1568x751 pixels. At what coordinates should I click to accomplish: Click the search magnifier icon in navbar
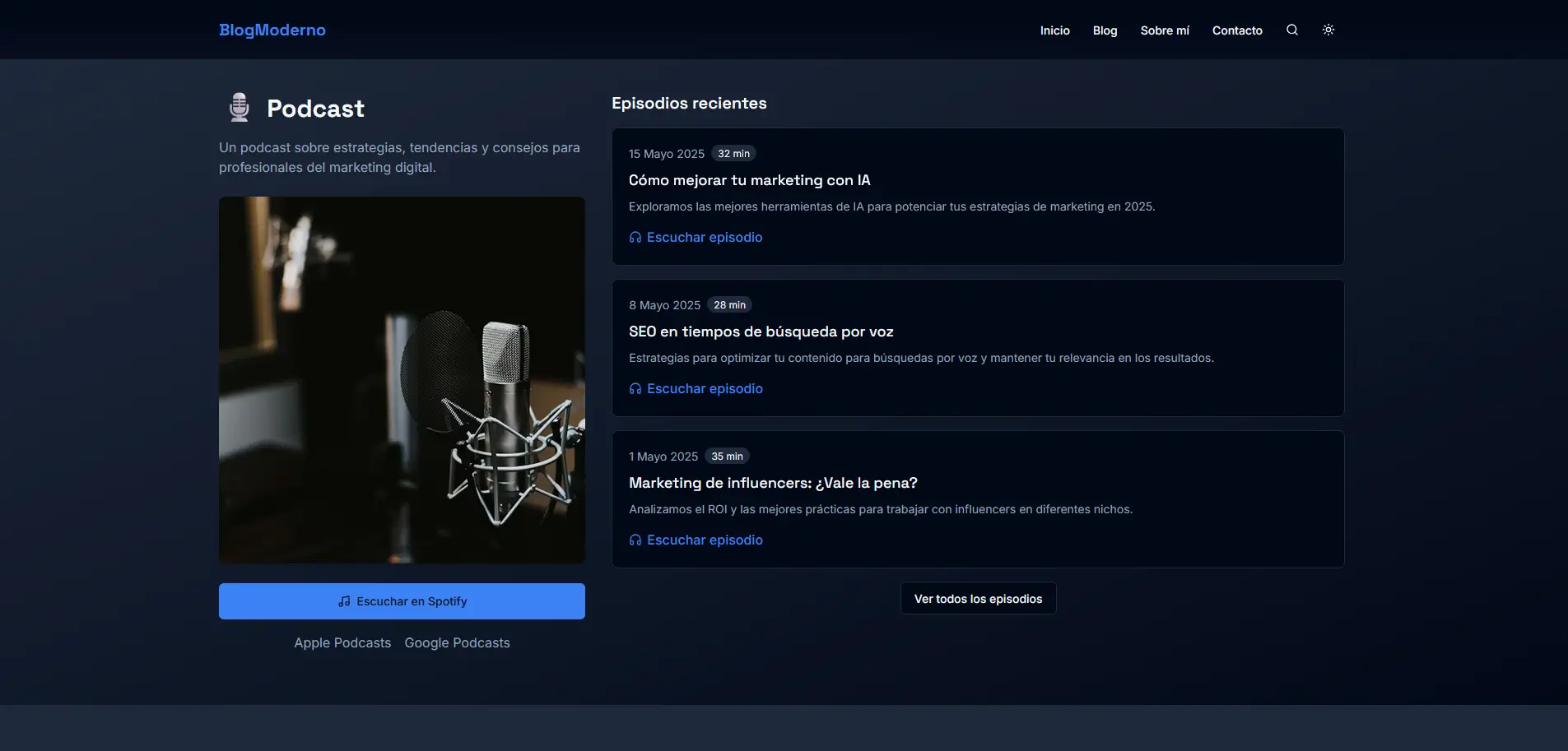tap(1292, 30)
